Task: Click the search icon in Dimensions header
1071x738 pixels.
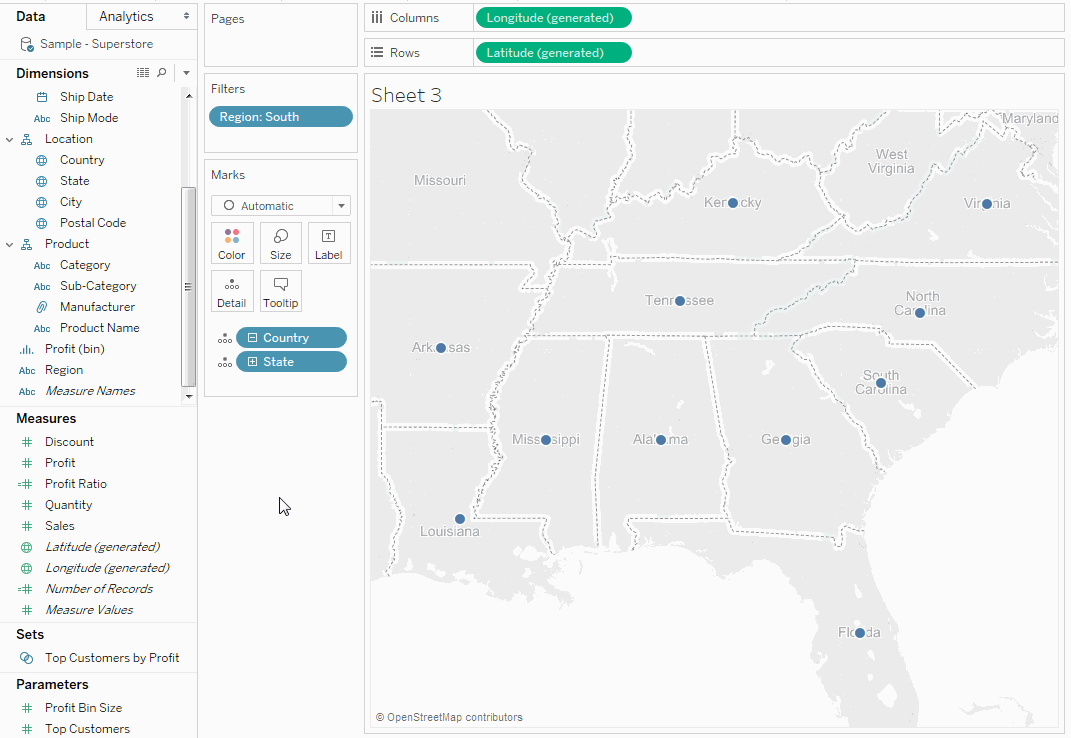Action: 162,73
